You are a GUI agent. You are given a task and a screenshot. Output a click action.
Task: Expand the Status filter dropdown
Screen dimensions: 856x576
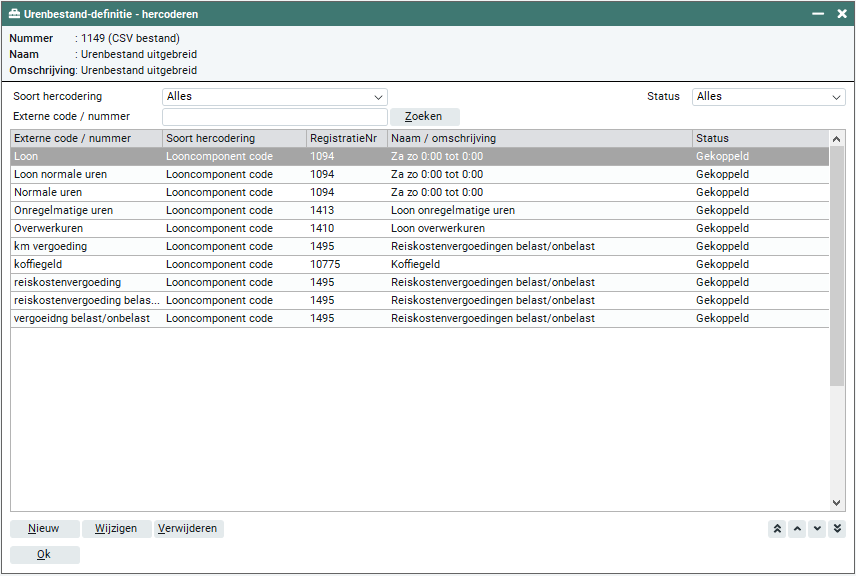click(768, 97)
